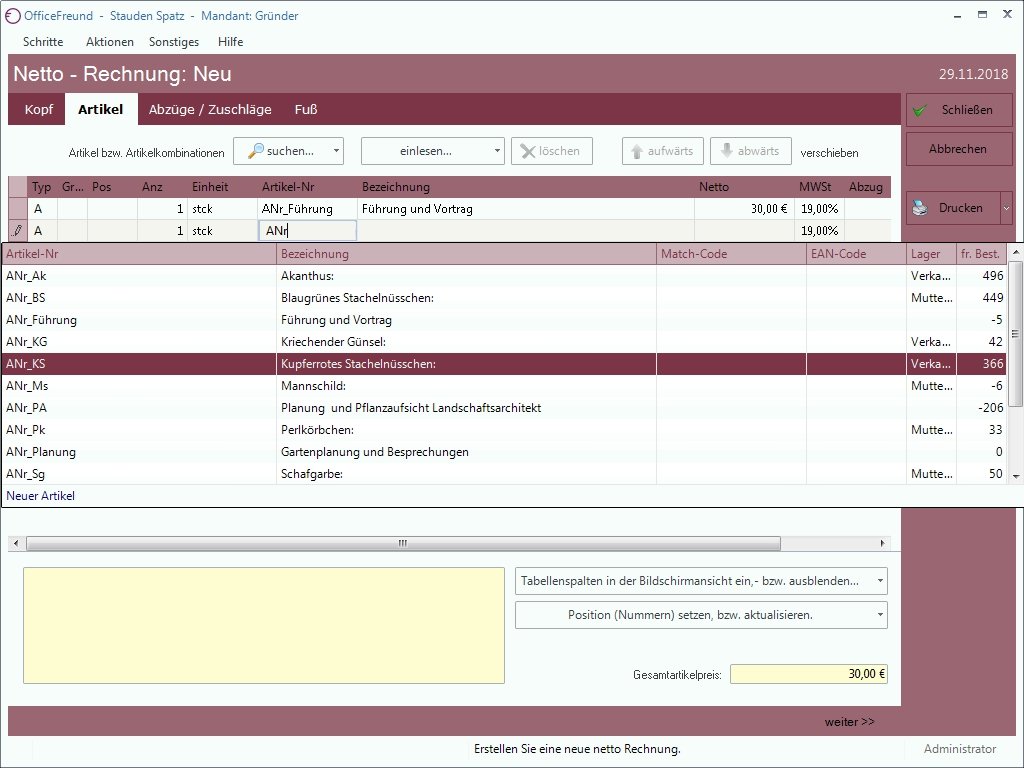Open the einlesen dropdown
The width and height of the screenshot is (1024, 768).
pos(432,151)
